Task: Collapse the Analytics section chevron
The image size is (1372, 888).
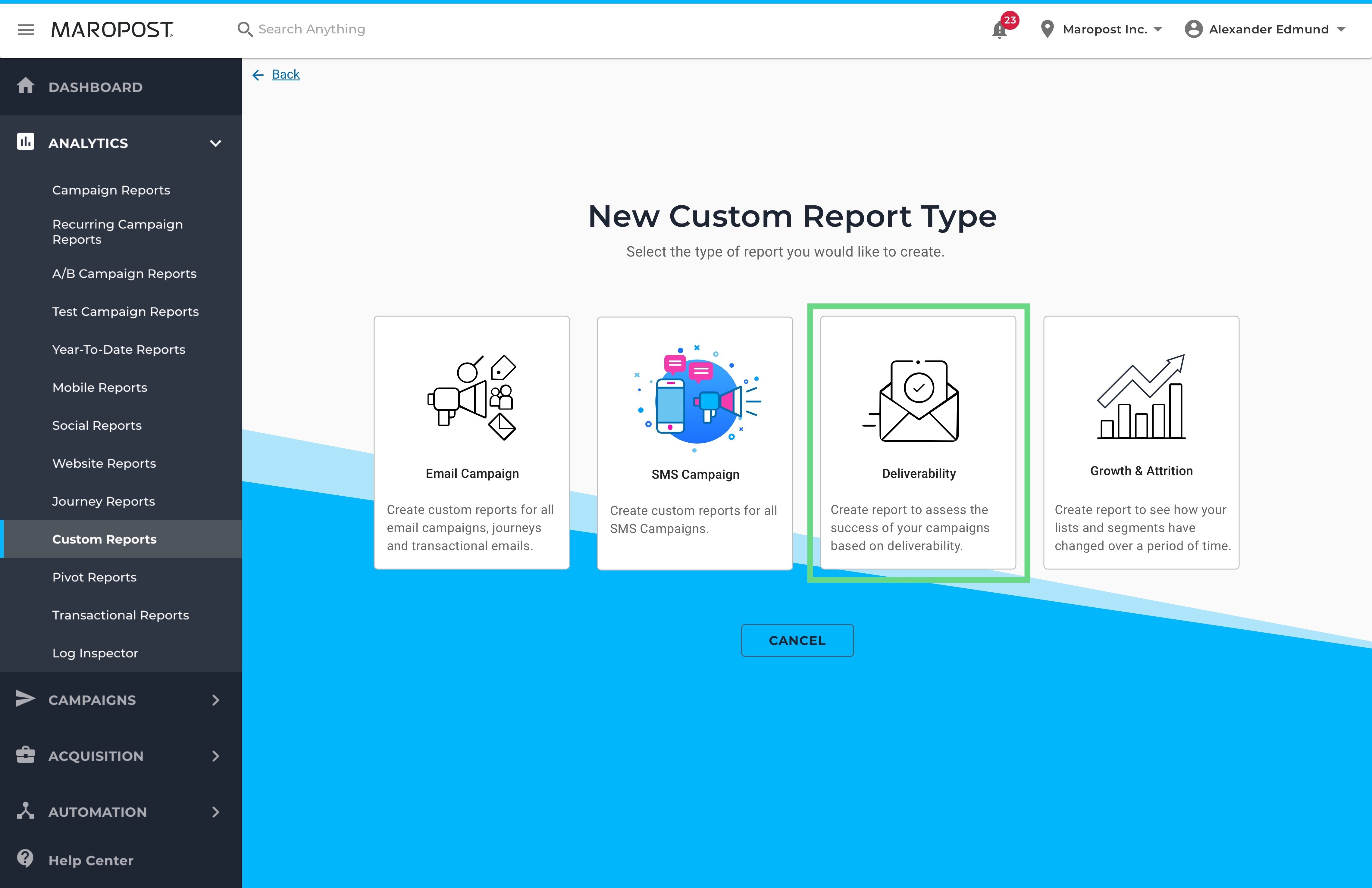Action: pyautogui.click(x=216, y=144)
